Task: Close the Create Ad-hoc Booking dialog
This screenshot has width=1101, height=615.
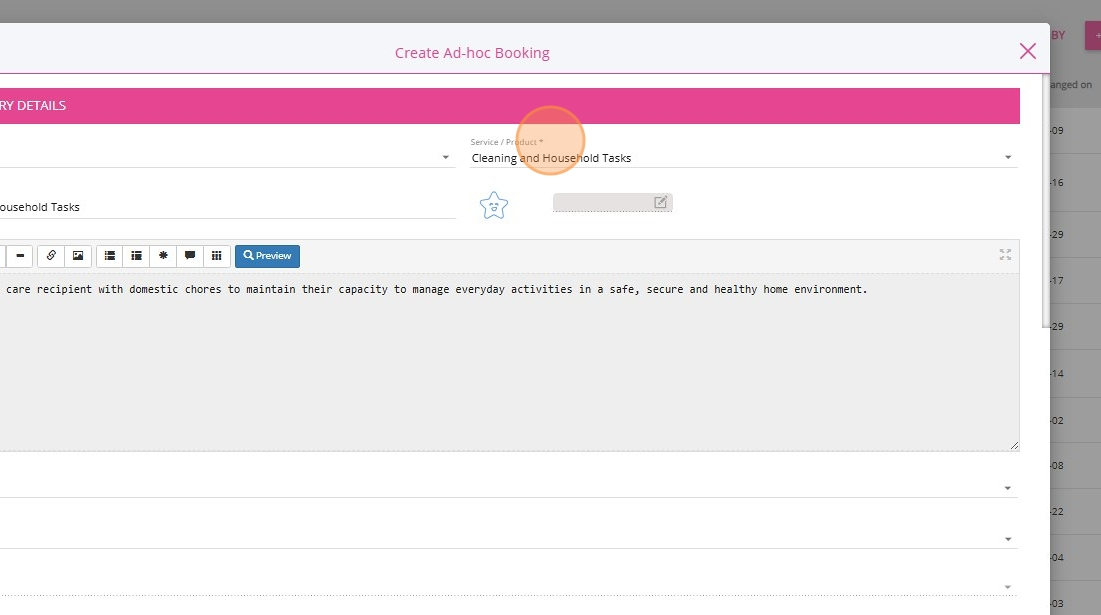Action: tap(1027, 51)
